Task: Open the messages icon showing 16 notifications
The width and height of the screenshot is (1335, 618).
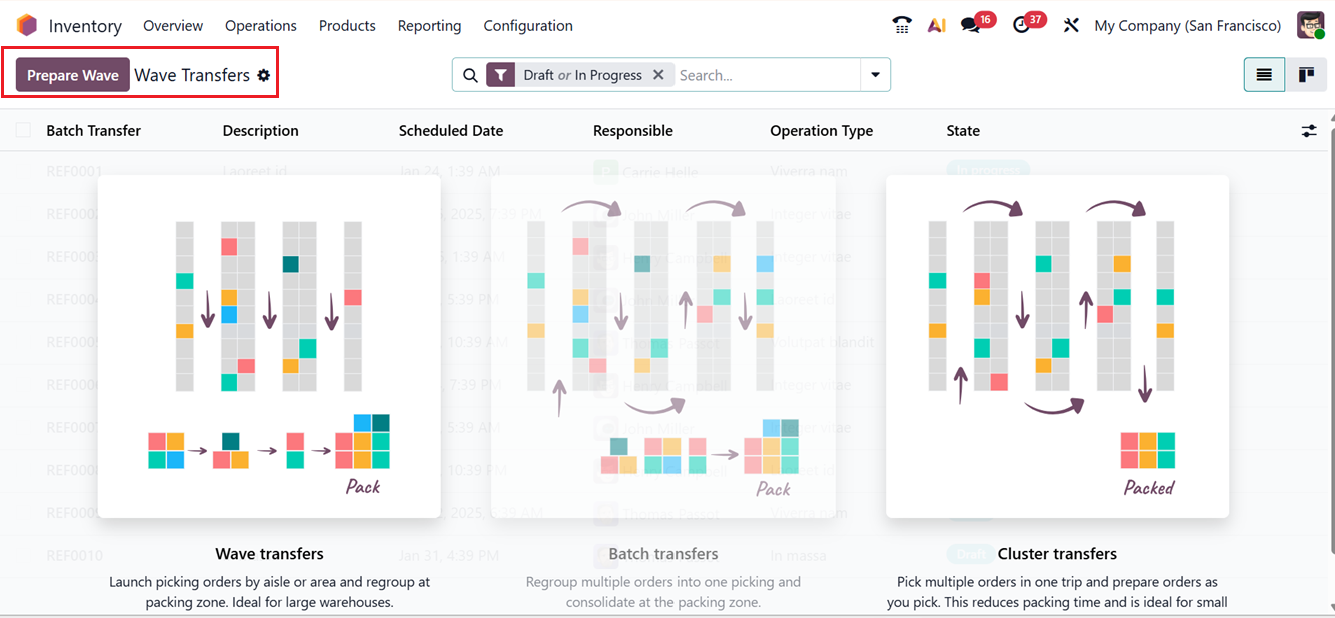Action: coord(969,25)
